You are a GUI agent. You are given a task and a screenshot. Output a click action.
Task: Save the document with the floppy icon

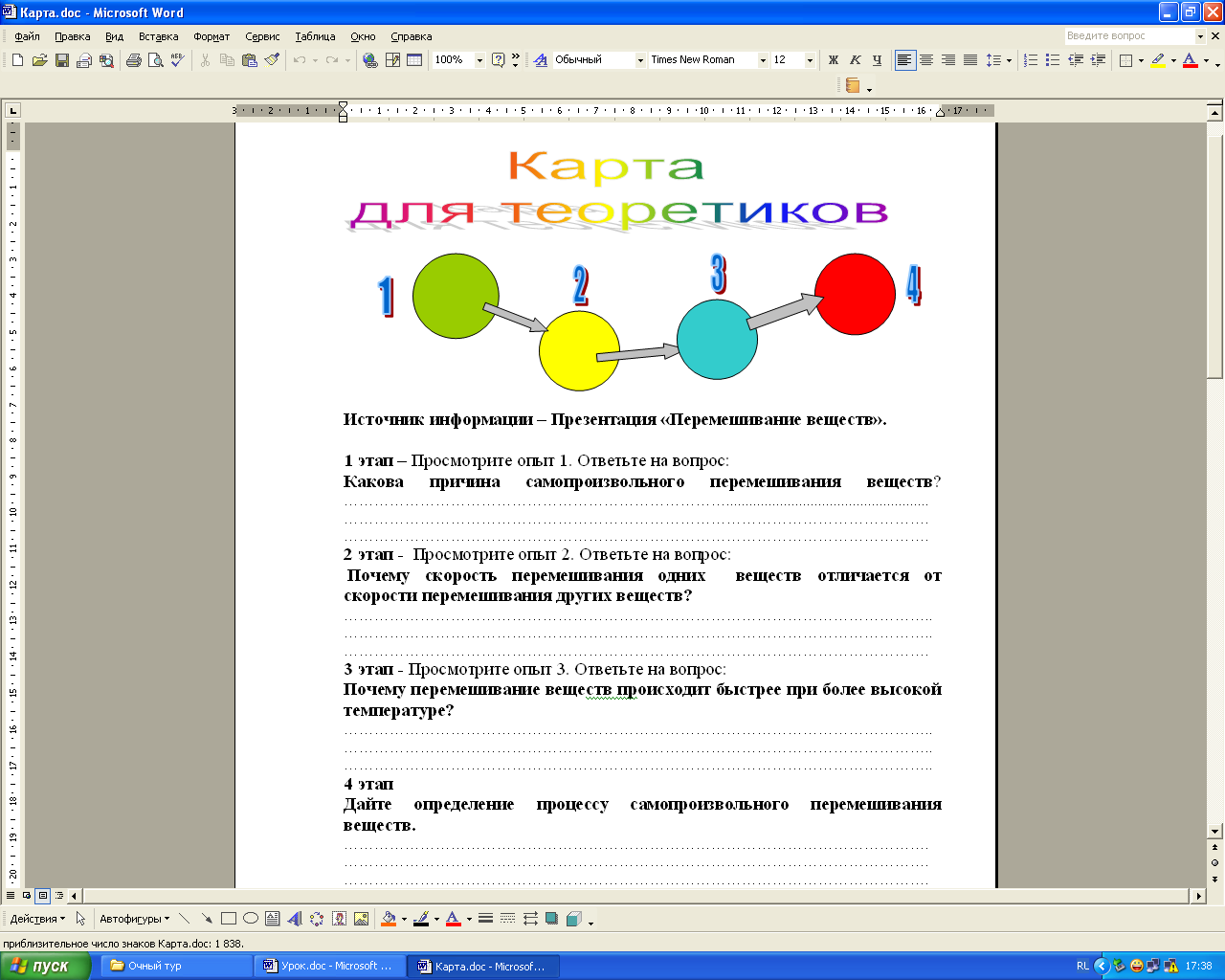tap(61, 60)
